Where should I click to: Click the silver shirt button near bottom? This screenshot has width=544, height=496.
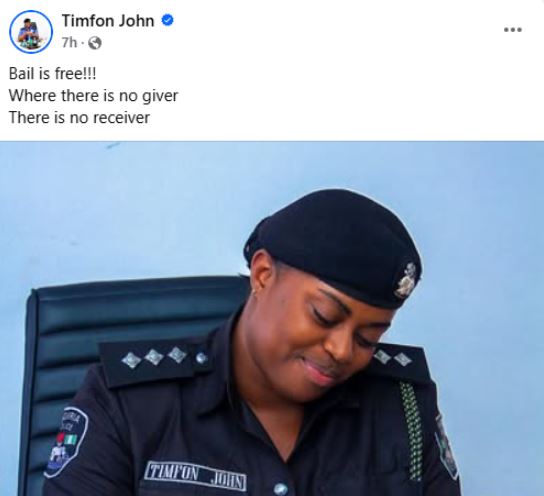point(280,489)
